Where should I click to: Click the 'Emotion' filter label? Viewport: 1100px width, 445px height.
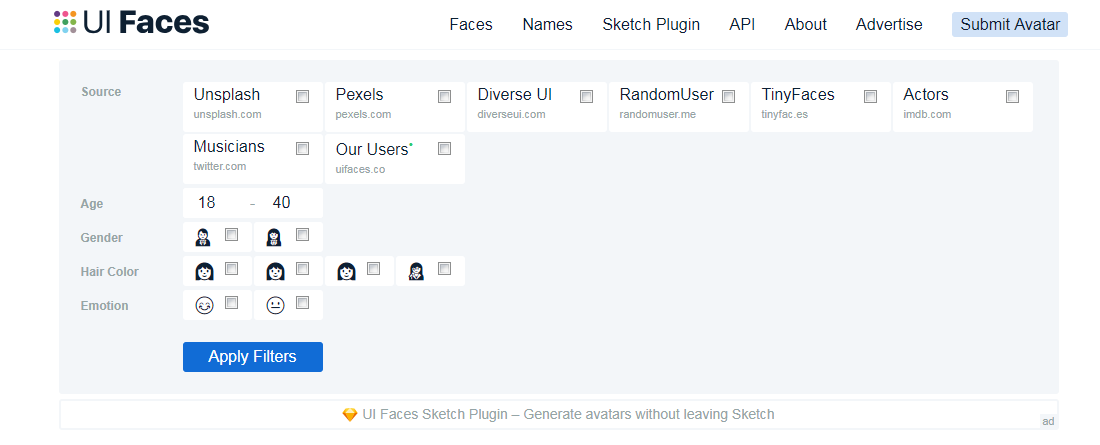tap(104, 306)
